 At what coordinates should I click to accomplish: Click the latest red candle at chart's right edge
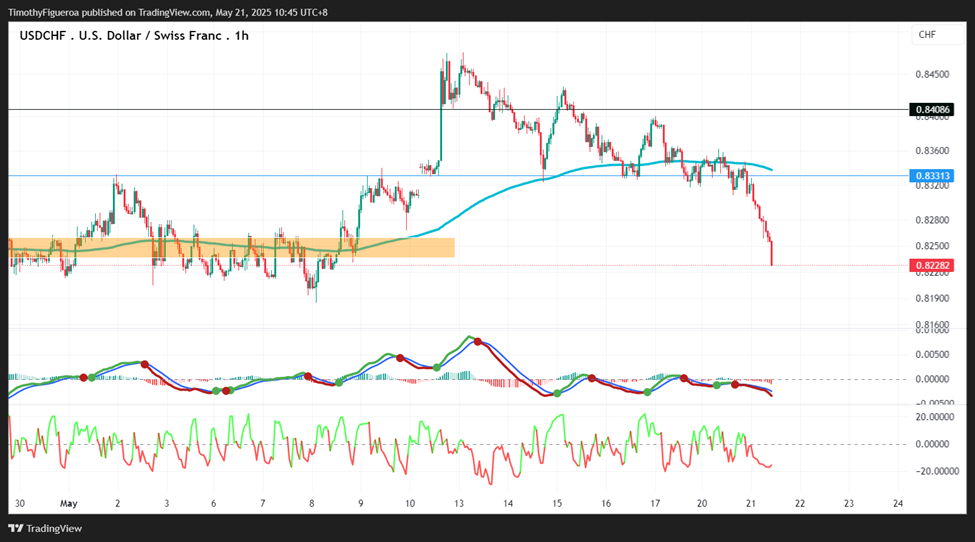click(772, 253)
